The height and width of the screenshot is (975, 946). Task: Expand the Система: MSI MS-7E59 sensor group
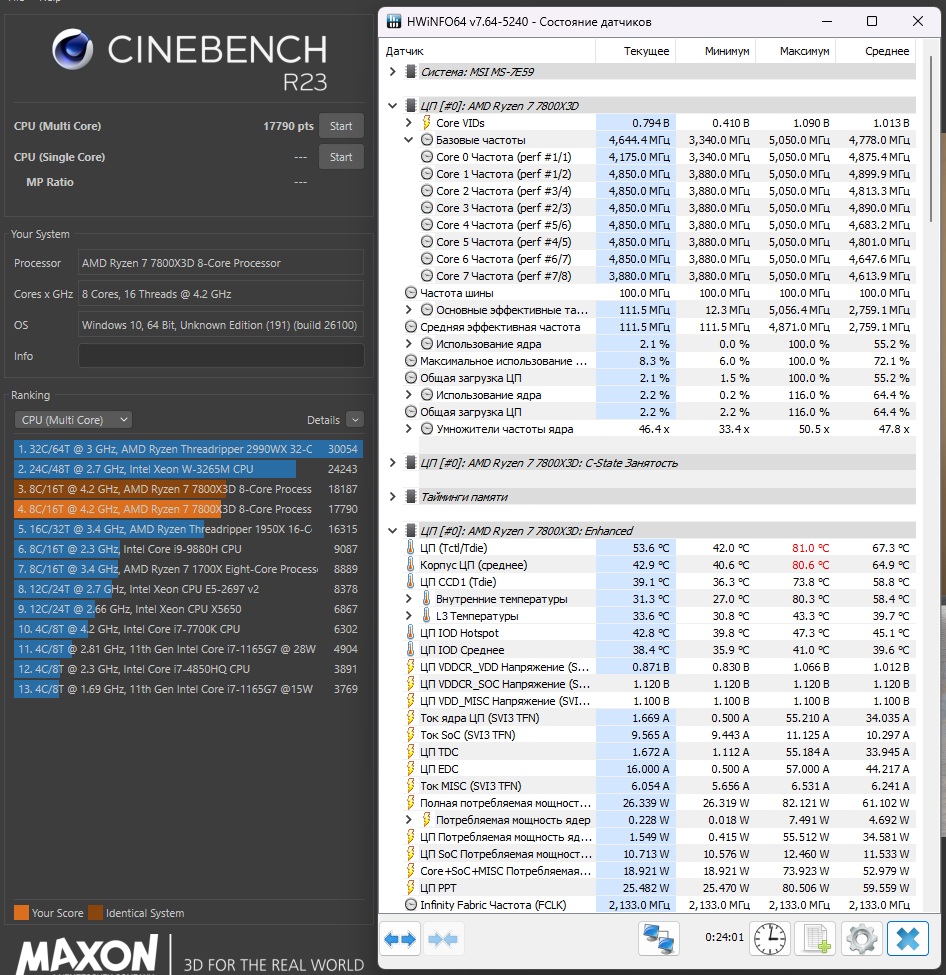392,72
